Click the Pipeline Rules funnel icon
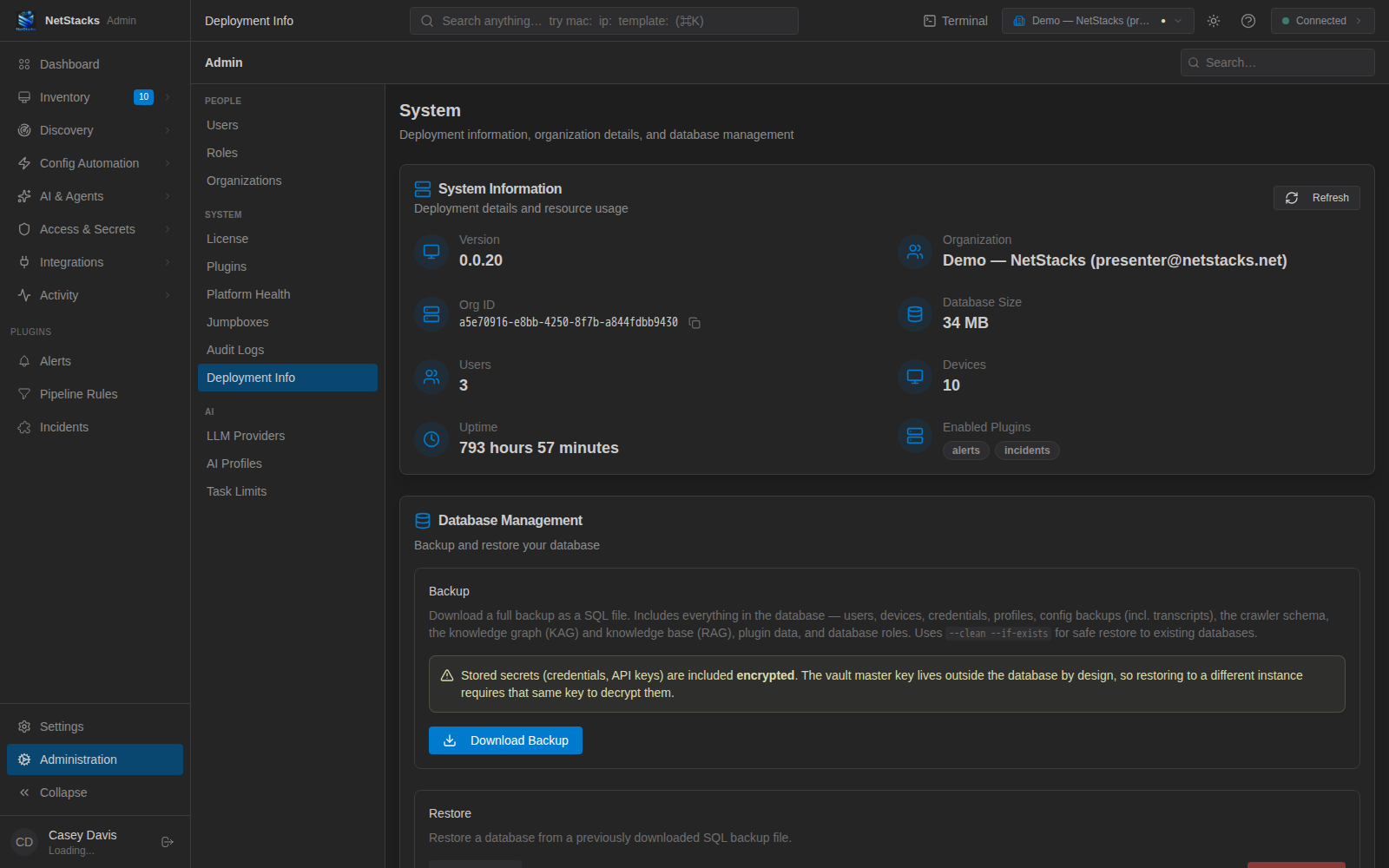 click(24, 394)
